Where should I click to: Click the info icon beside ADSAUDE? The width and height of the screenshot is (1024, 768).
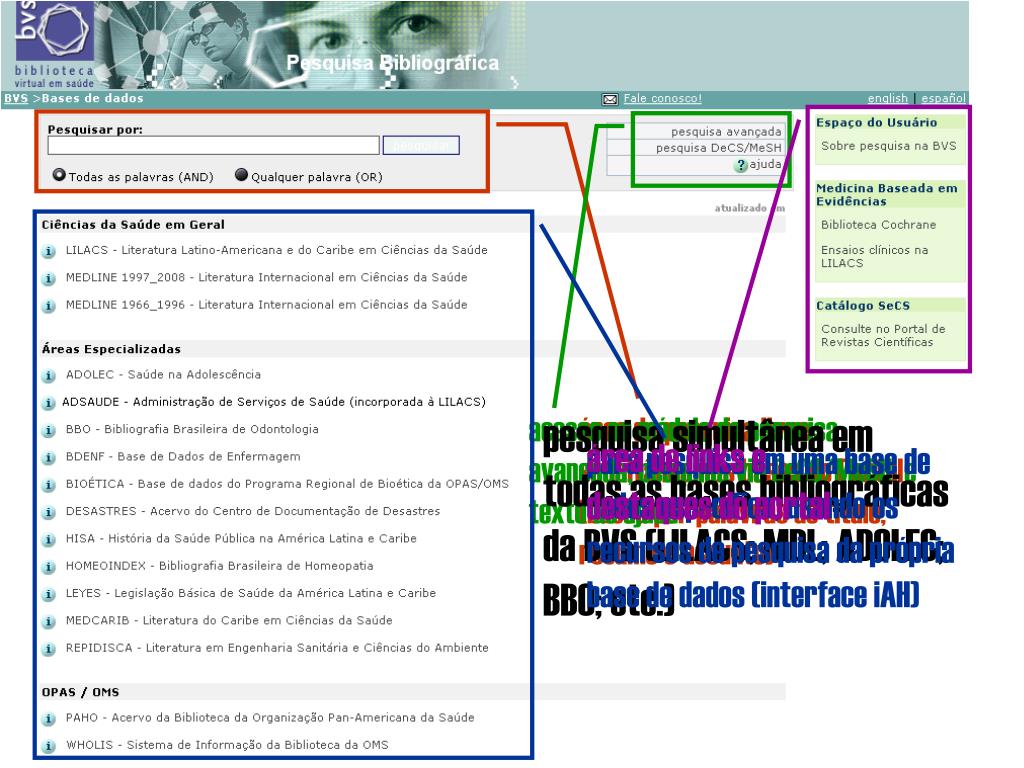pyautogui.click(x=48, y=404)
